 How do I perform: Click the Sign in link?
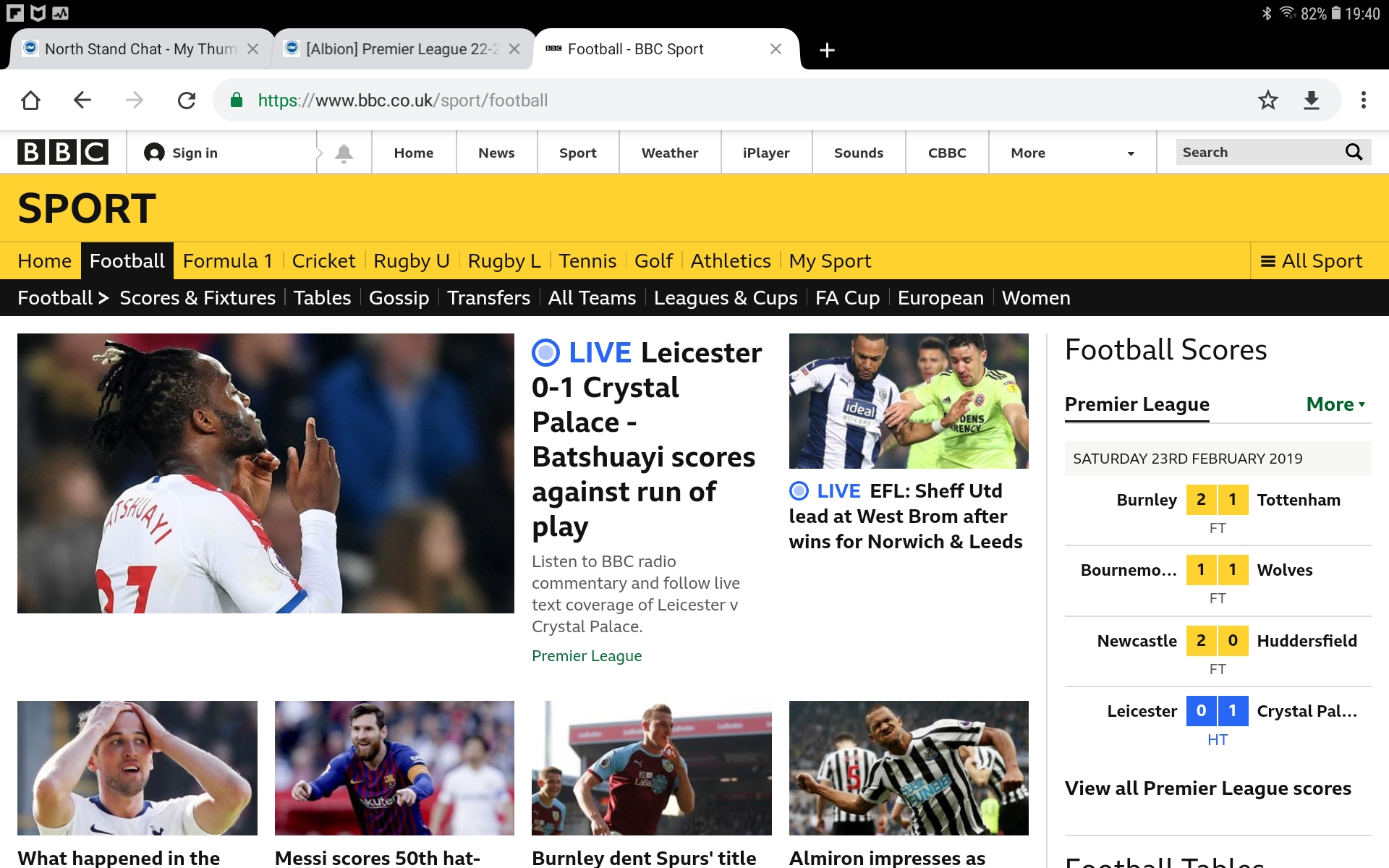(195, 153)
